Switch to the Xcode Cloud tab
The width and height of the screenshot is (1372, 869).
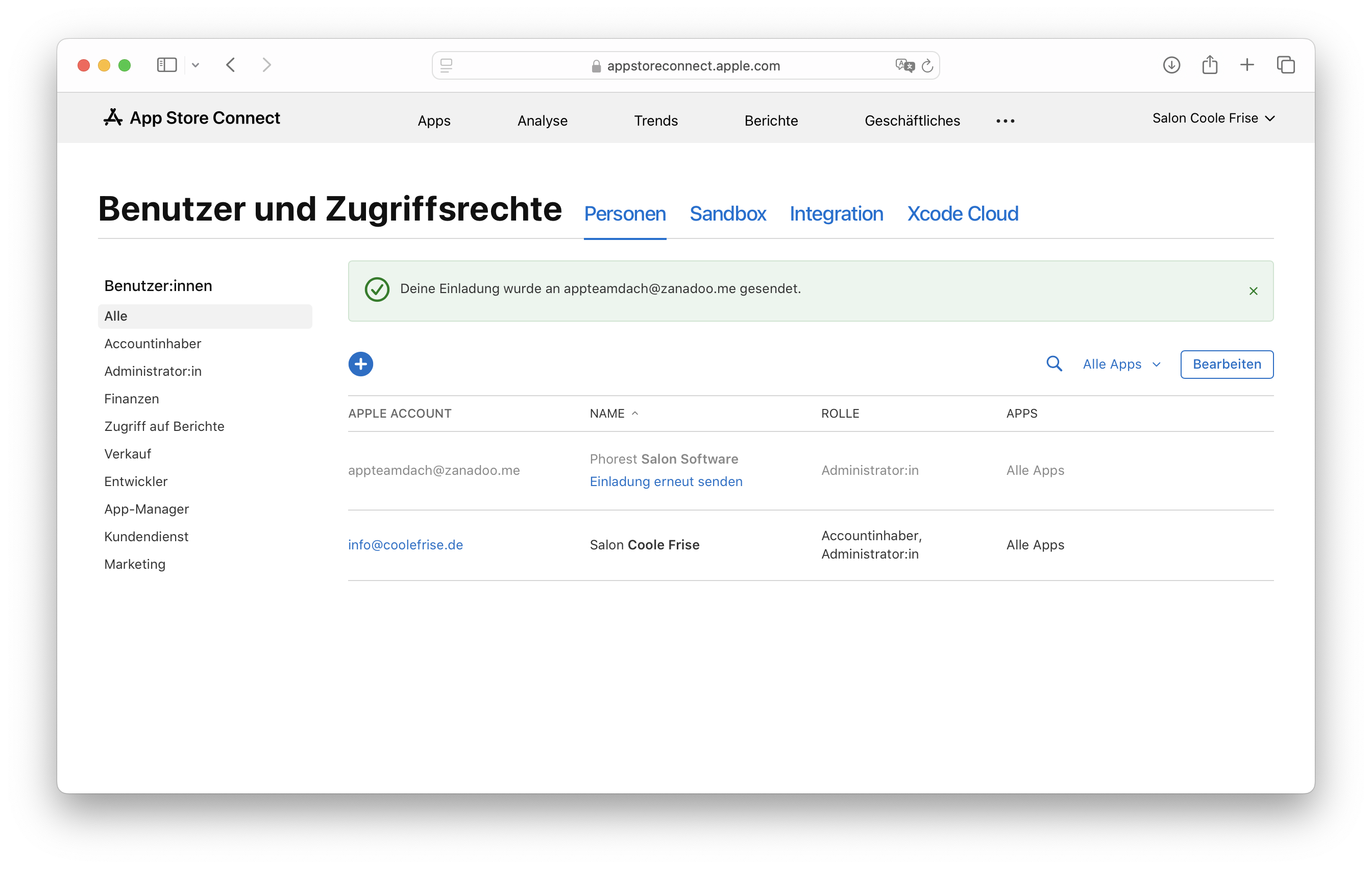click(x=962, y=214)
